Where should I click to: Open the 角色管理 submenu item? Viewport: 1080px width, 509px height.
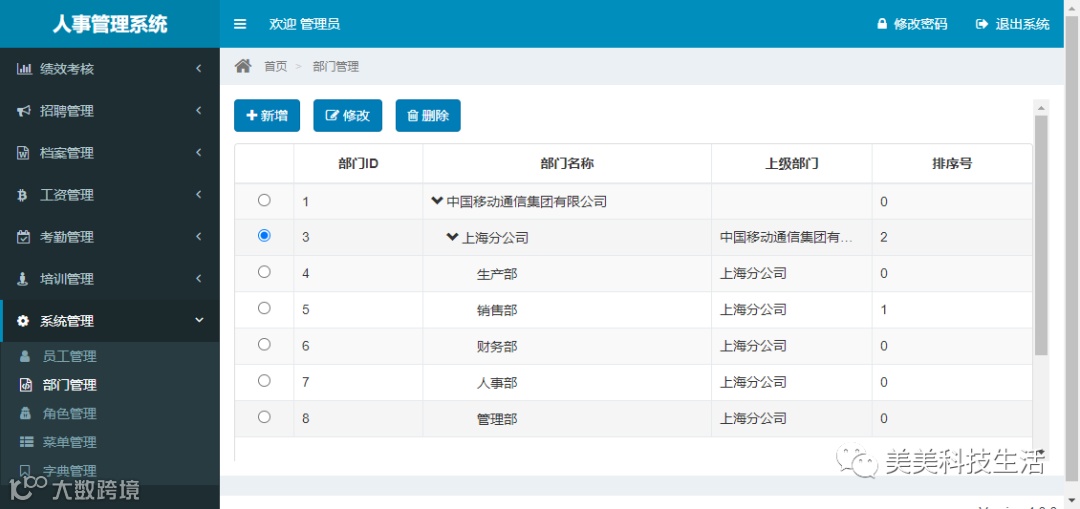70,414
